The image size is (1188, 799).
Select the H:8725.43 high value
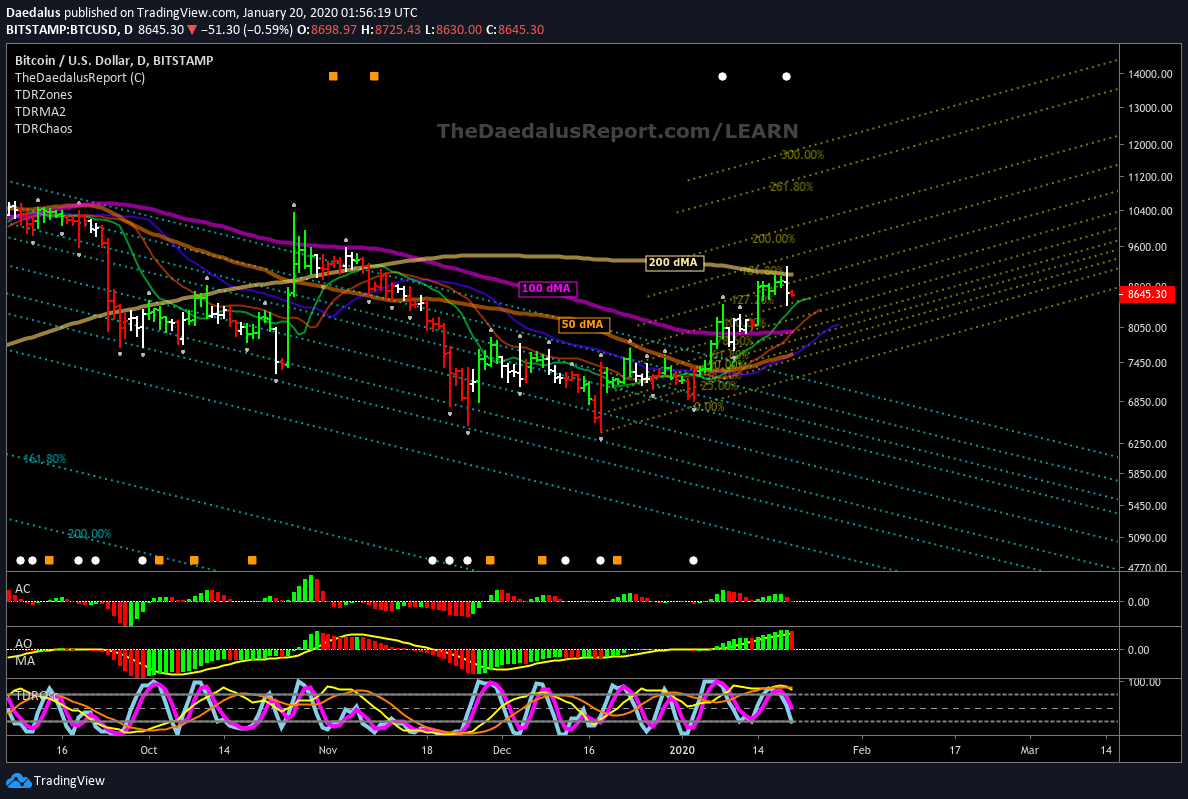[390, 30]
